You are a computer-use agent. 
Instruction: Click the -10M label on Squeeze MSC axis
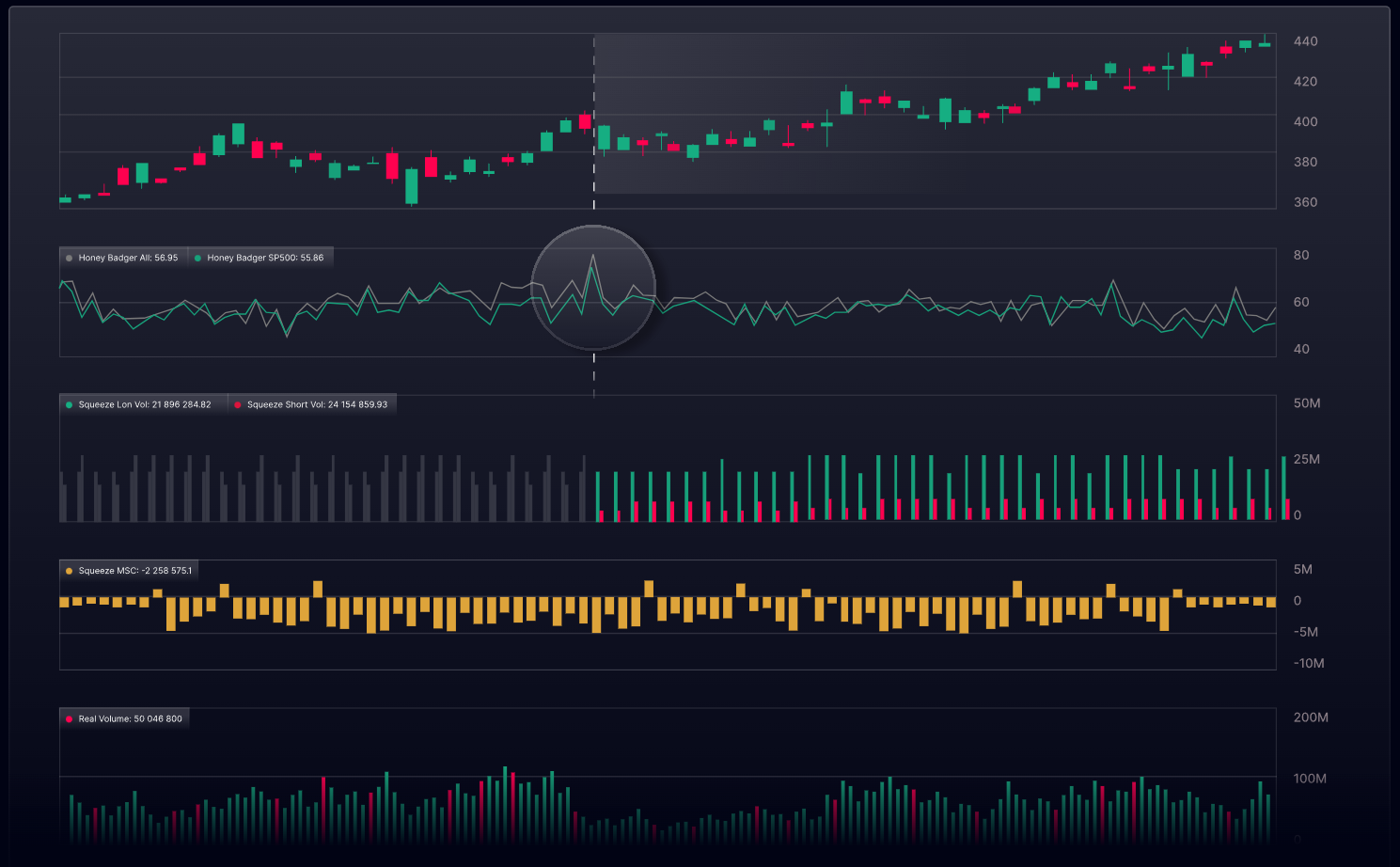(x=1309, y=663)
